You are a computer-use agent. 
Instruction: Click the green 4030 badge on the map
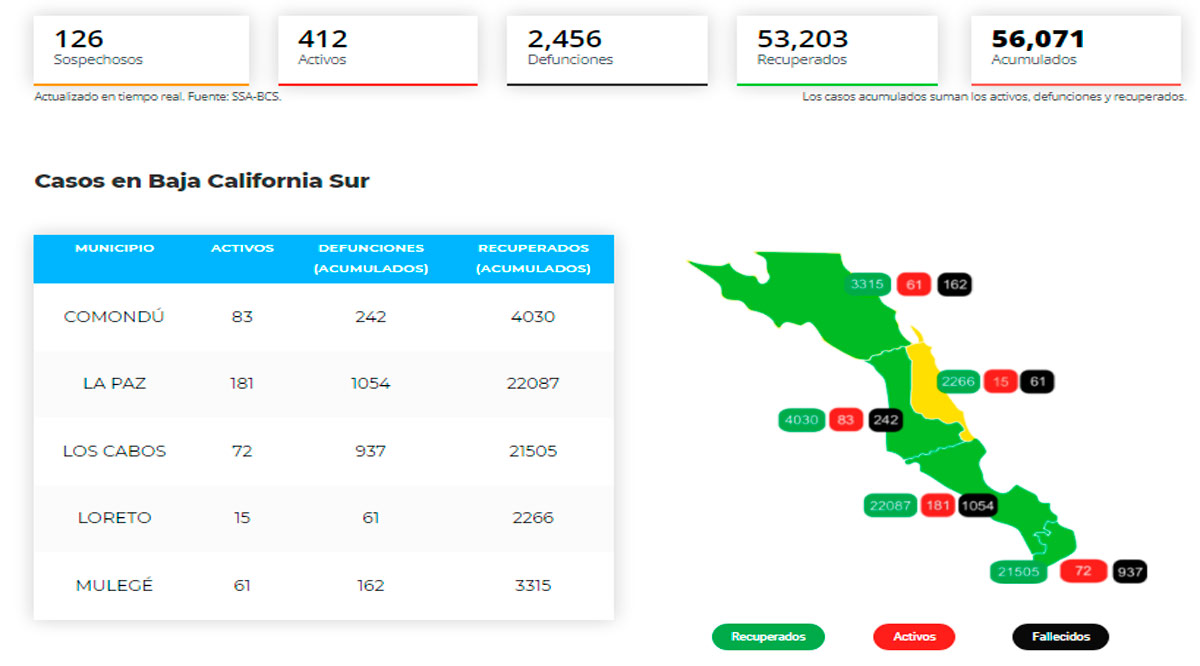pos(801,420)
